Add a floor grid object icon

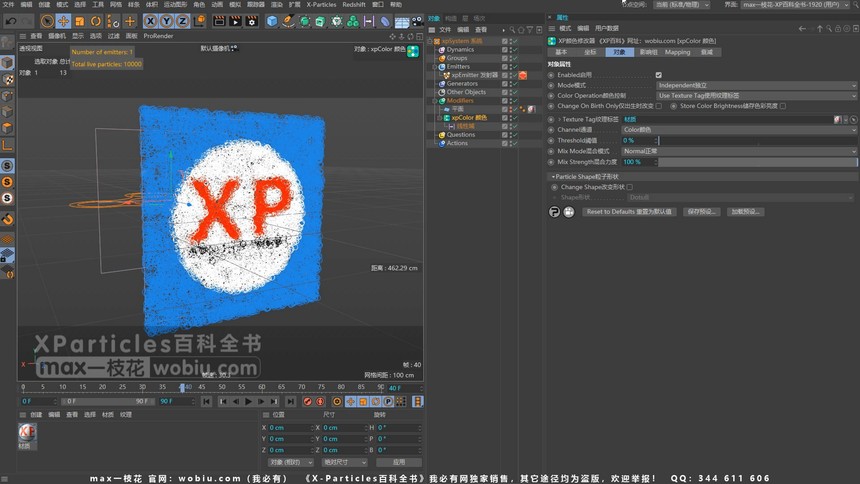402,21
